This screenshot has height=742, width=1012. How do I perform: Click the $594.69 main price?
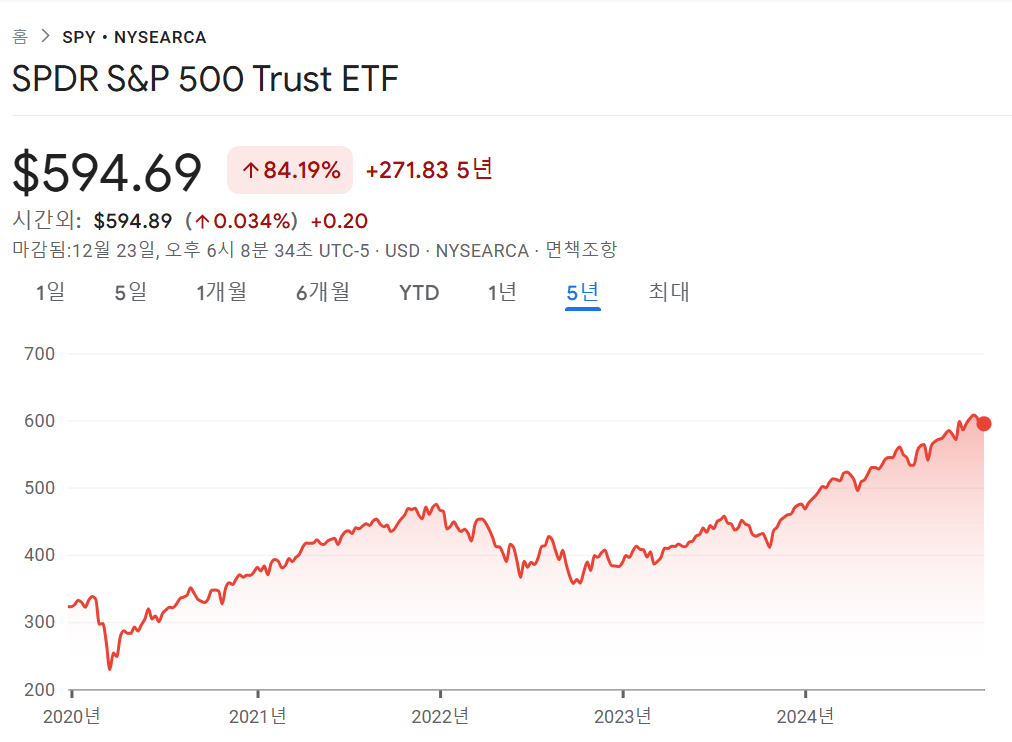(x=107, y=172)
